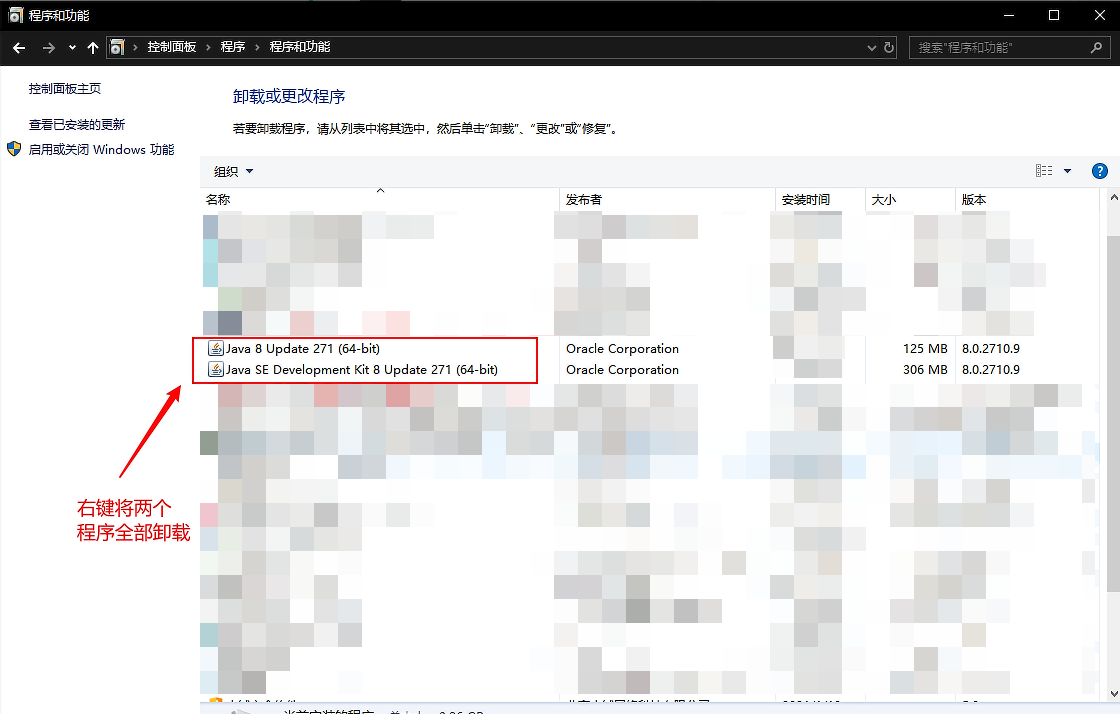Open 查看已安装的更新 link
This screenshot has height=714, width=1120.
(x=77, y=125)
